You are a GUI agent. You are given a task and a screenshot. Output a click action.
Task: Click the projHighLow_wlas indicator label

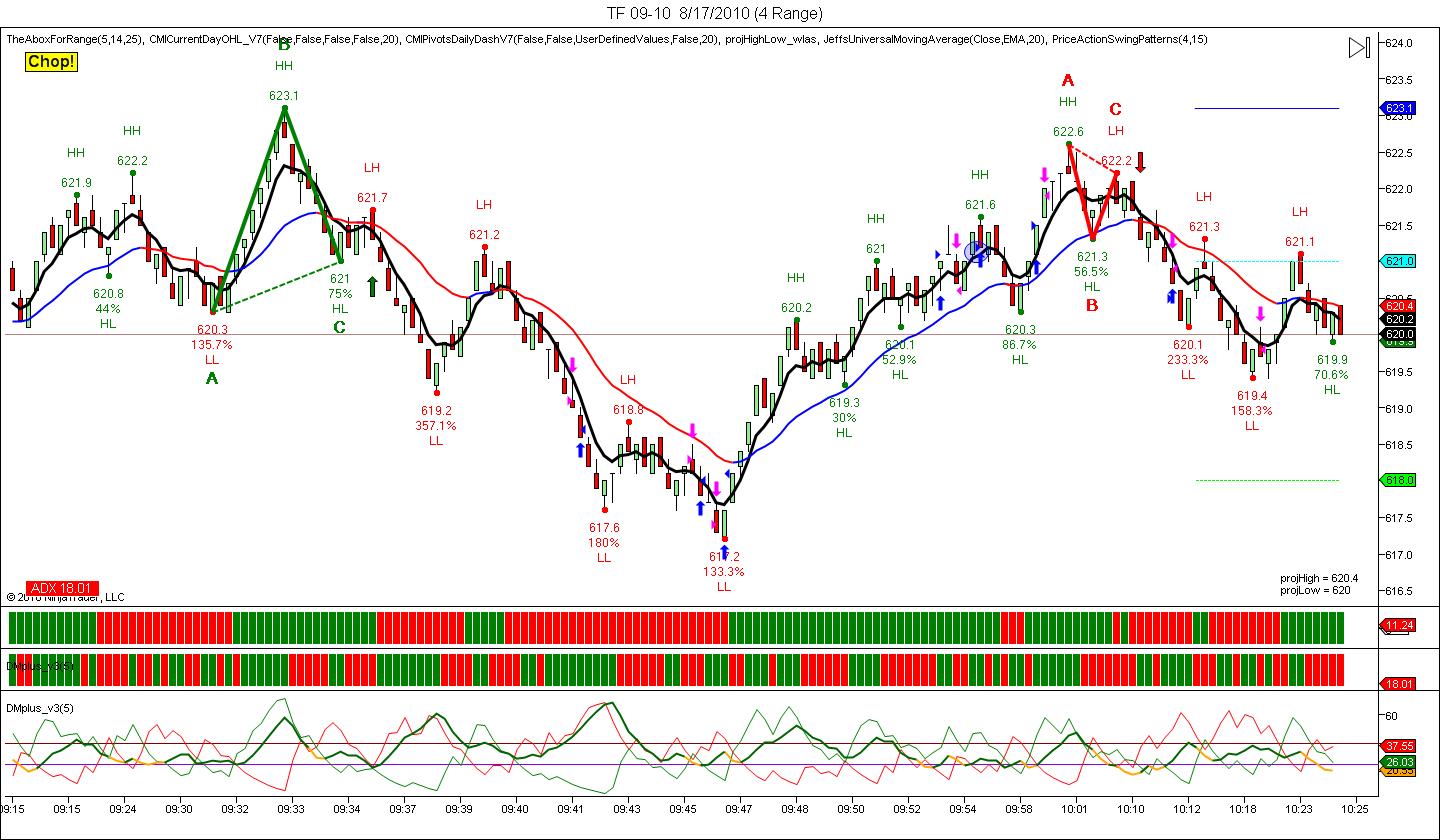coord(769,39)
